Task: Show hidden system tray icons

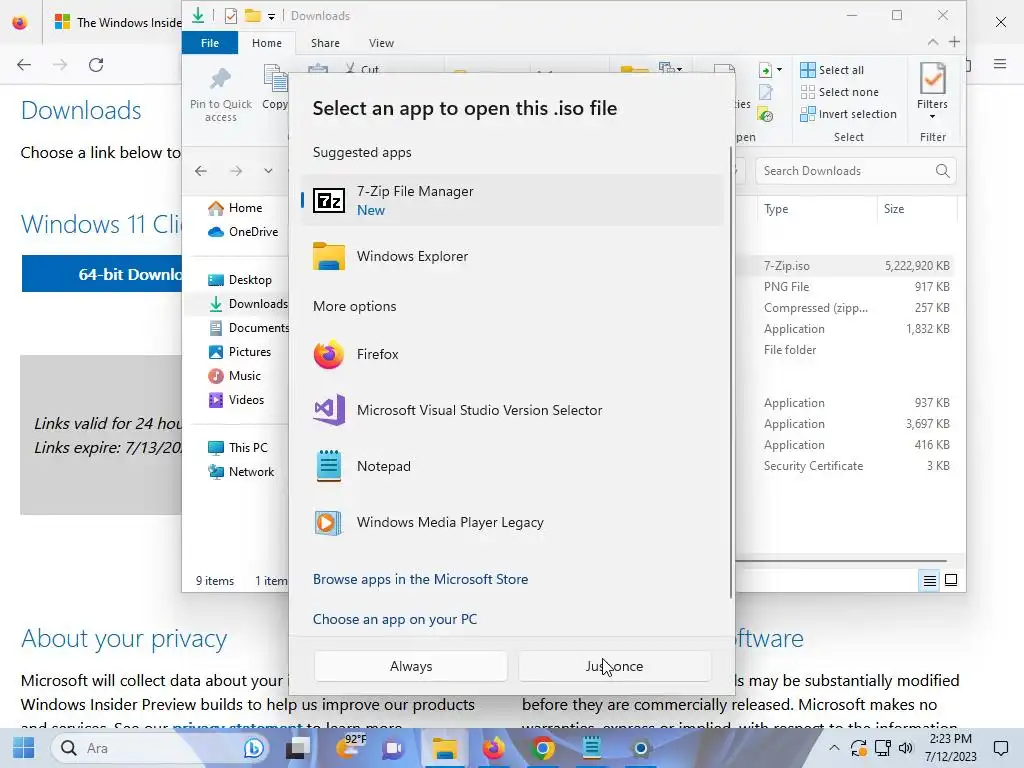Action: [834, 748]
